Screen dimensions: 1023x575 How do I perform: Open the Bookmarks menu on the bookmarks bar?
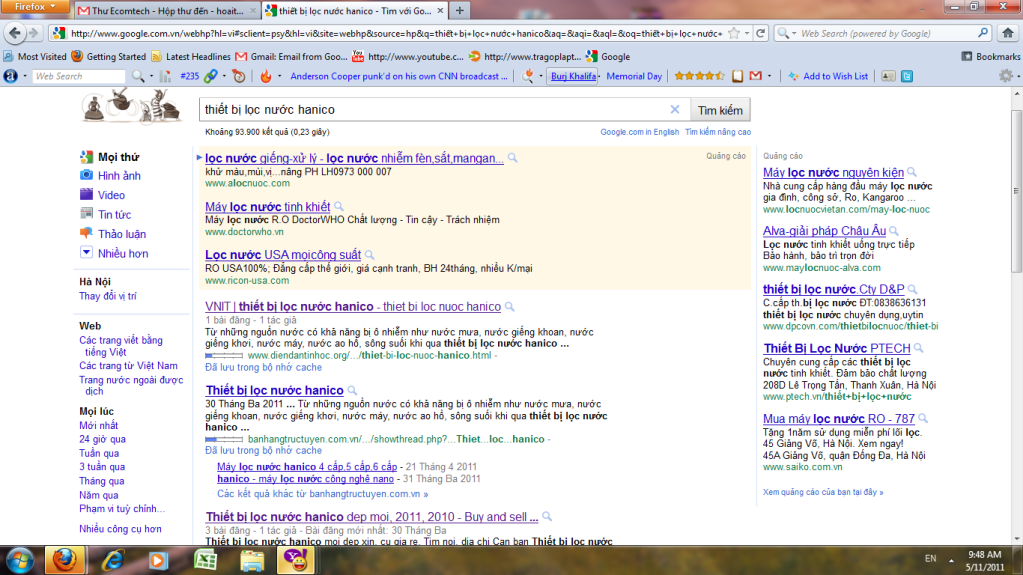tap(990, 57)
